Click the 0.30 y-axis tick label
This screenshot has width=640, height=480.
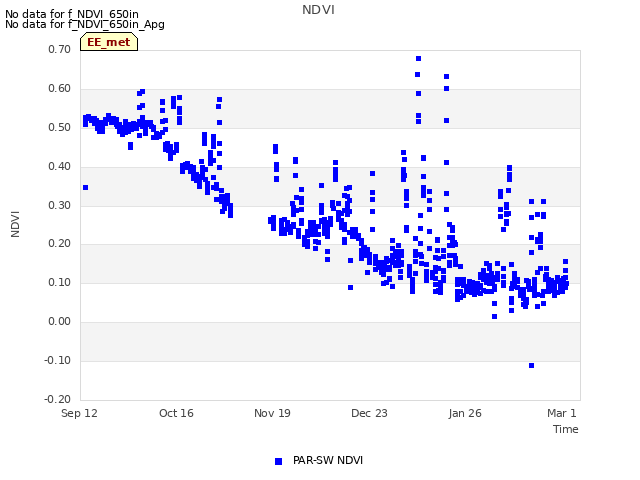point(60,205)
